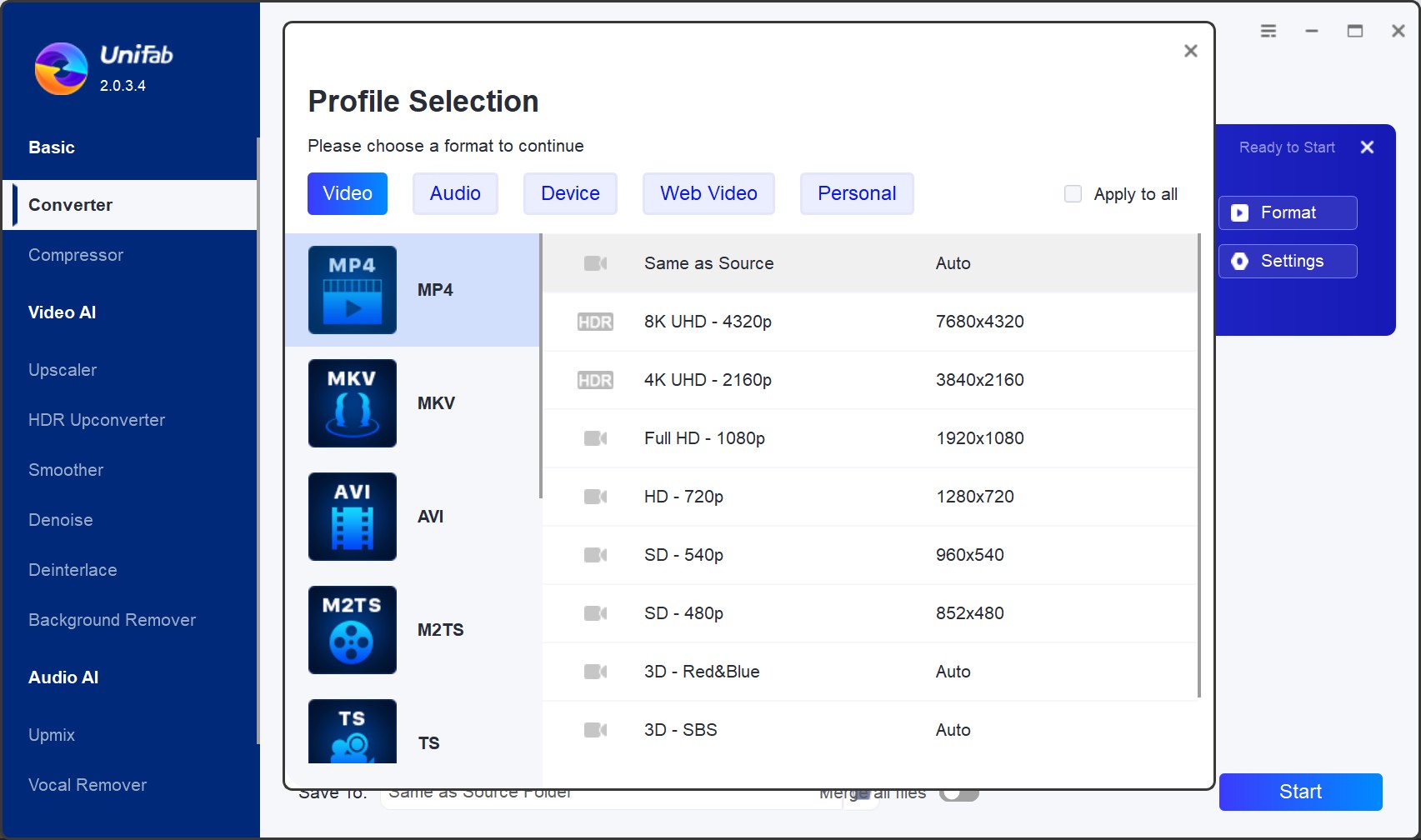
Task: Click the Audio AI section header
Action: 63,677
